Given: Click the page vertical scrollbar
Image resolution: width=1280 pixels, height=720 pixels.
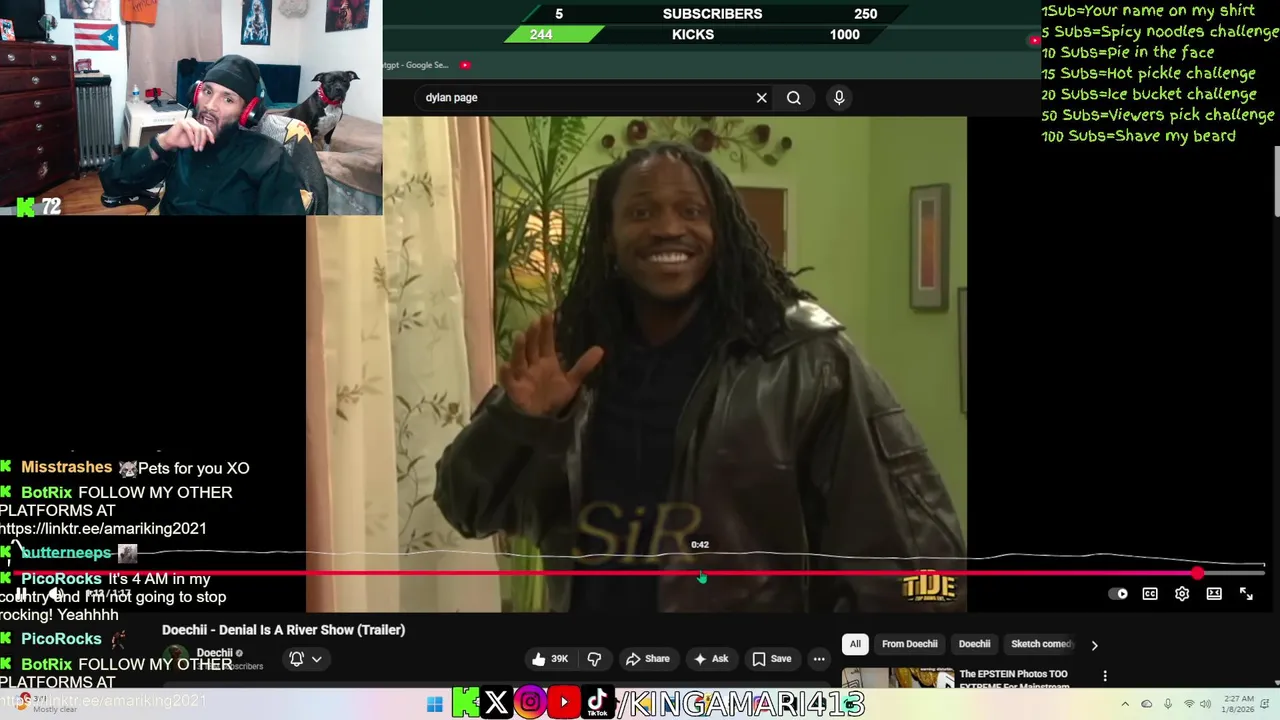Looking at the screenshot, I should tap(1276, 180).
